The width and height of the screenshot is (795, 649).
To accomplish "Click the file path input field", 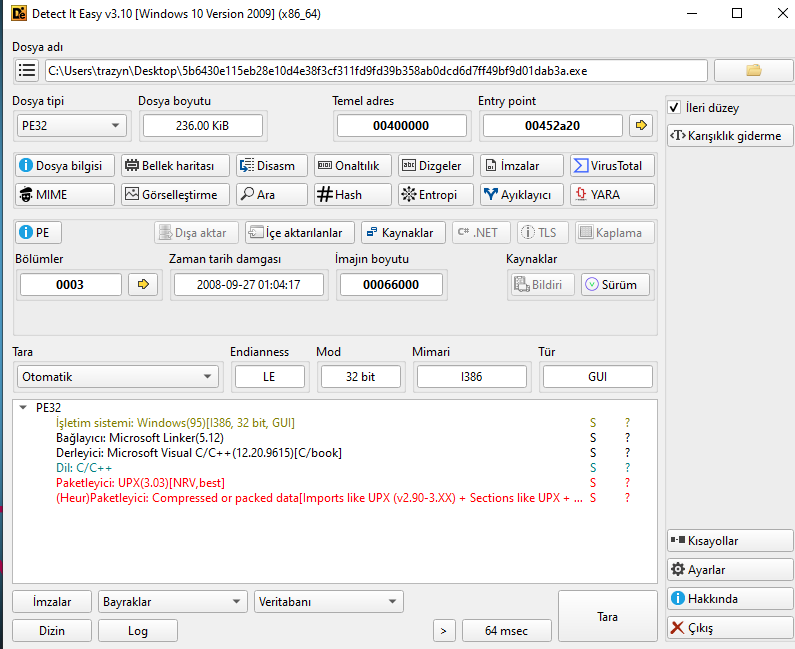I will 375,71.
